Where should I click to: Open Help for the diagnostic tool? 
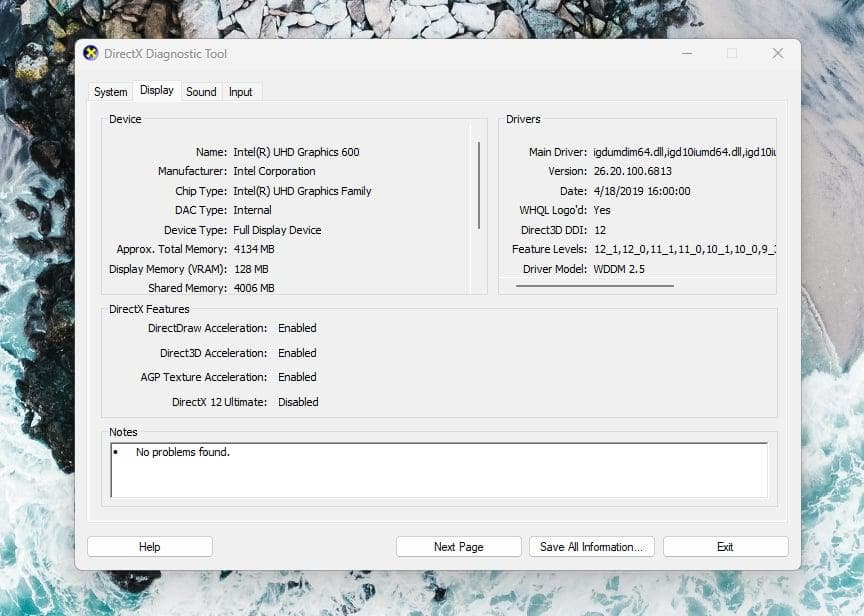click(149, 546)
